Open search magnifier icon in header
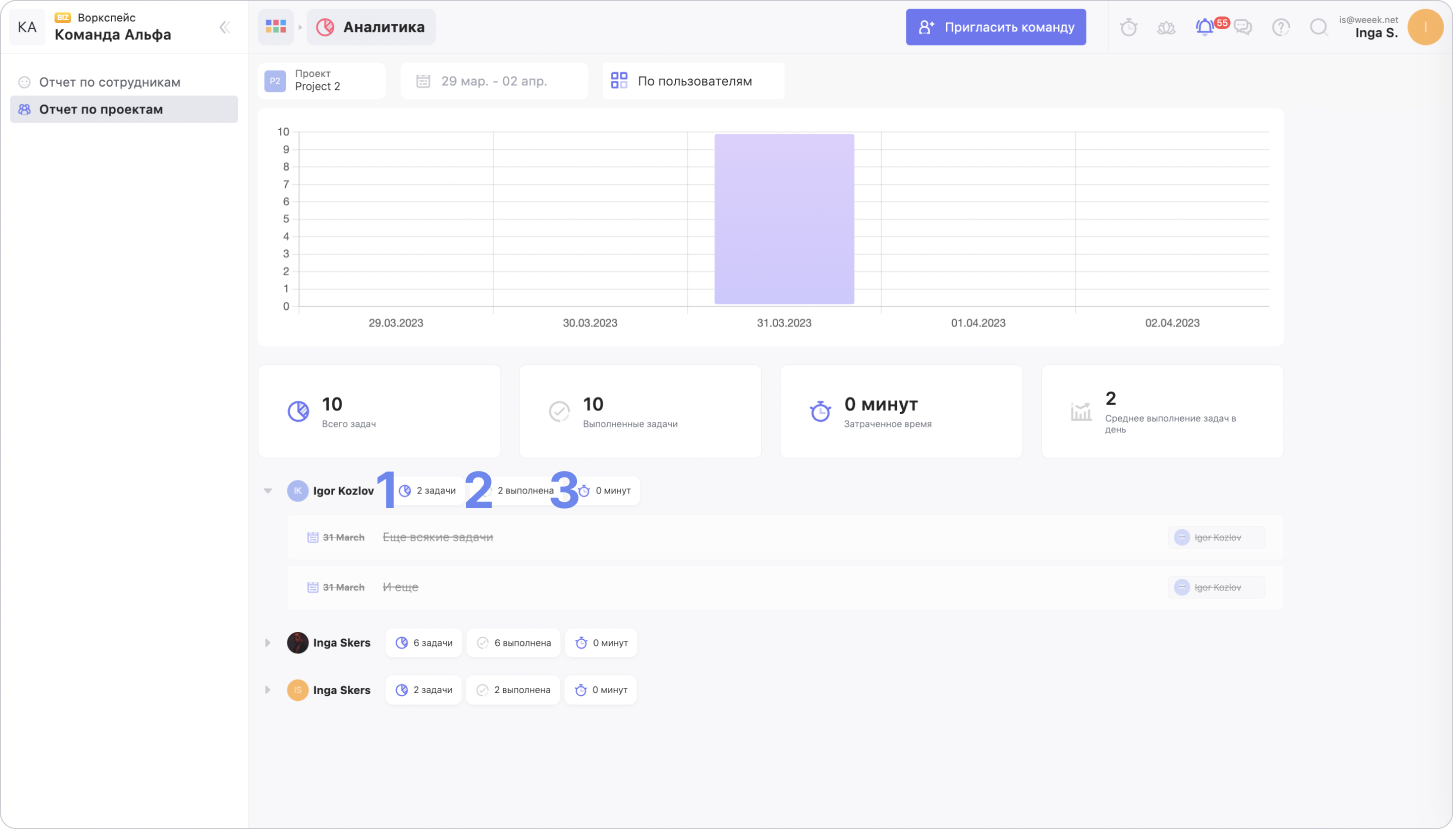 pyautogui.click(x=1319, y=28)
